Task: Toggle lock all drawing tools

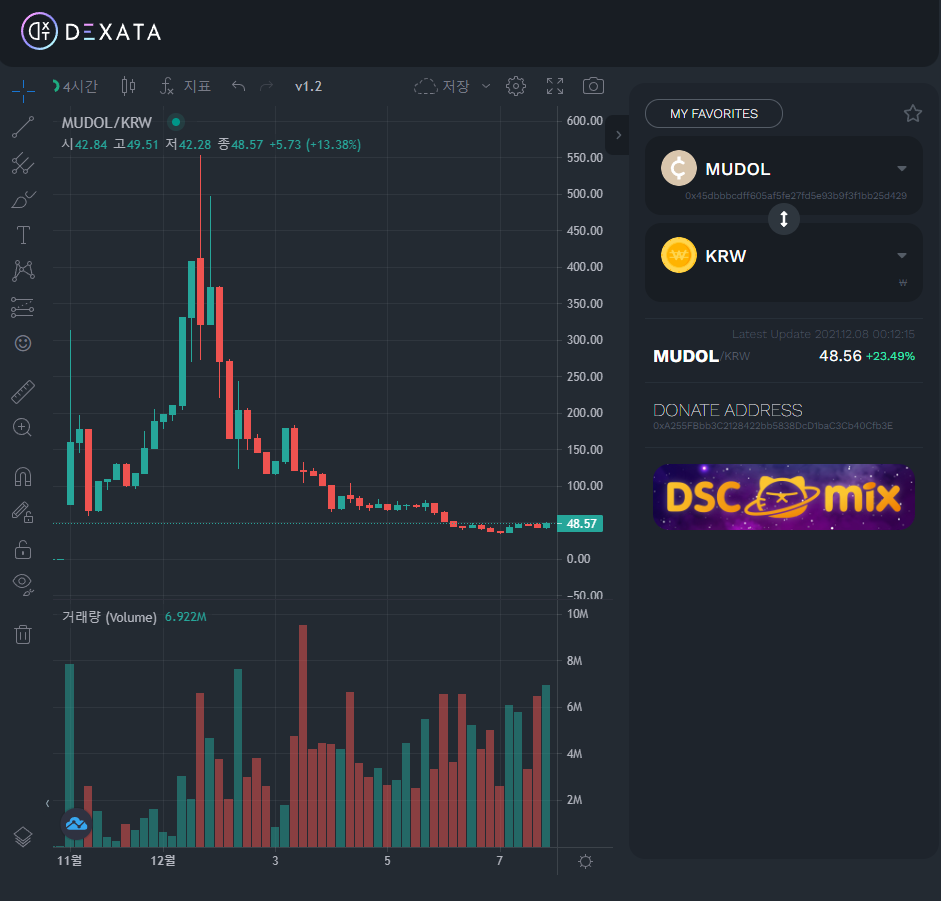Action: 23,549
